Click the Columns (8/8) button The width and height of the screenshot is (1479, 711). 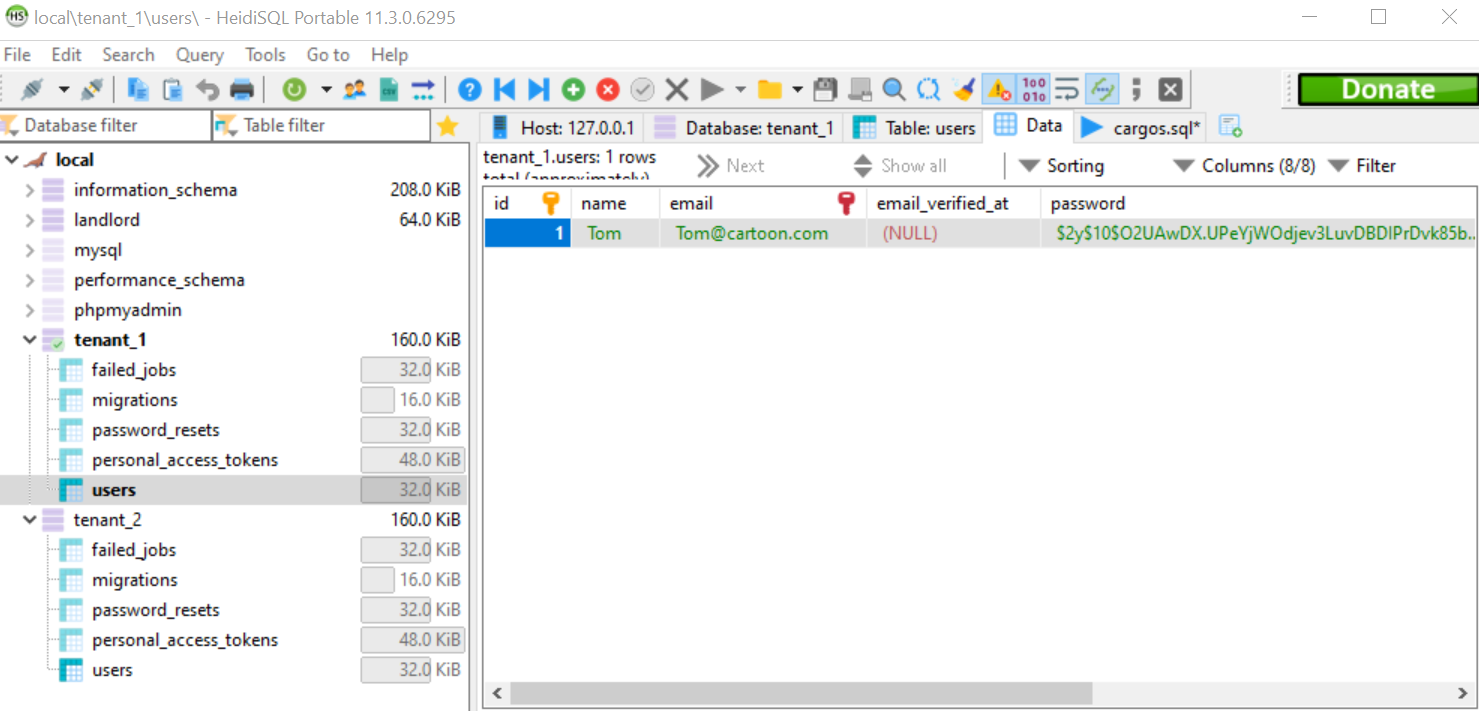point(1244,166)
